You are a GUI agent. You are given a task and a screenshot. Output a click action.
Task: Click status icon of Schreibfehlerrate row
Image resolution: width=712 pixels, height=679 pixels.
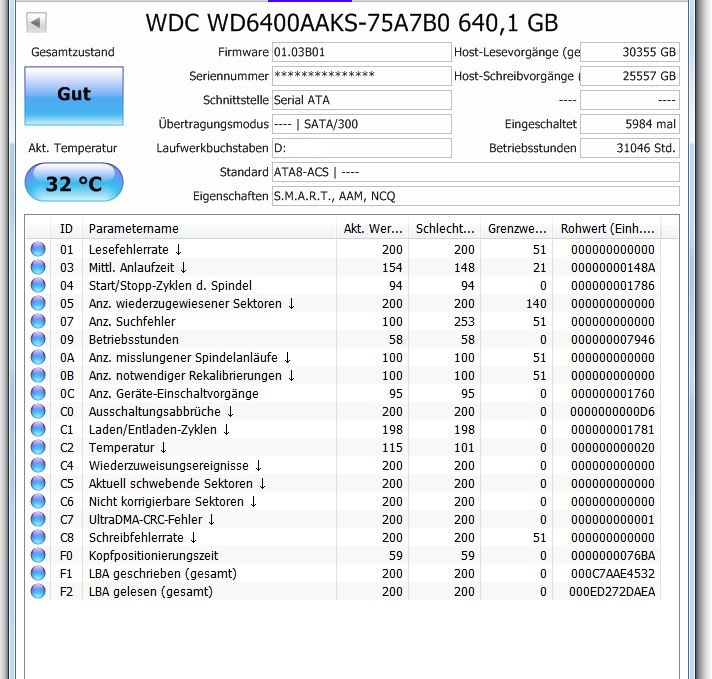pos(38,537)
